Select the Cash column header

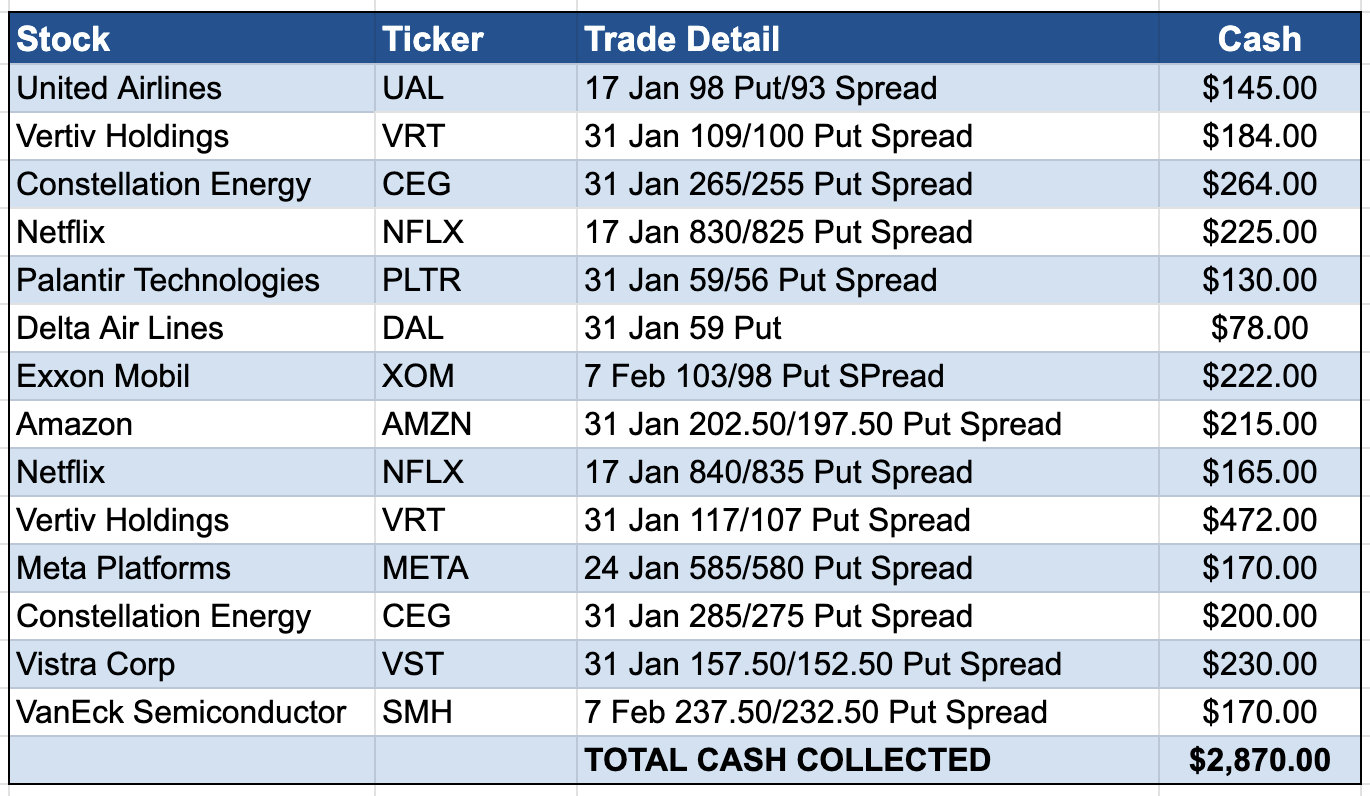[1259, 39]
